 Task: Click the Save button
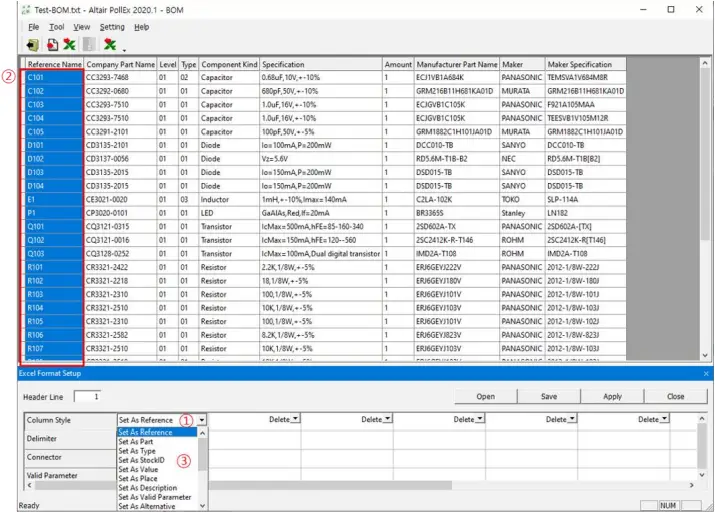pos(549,396)
